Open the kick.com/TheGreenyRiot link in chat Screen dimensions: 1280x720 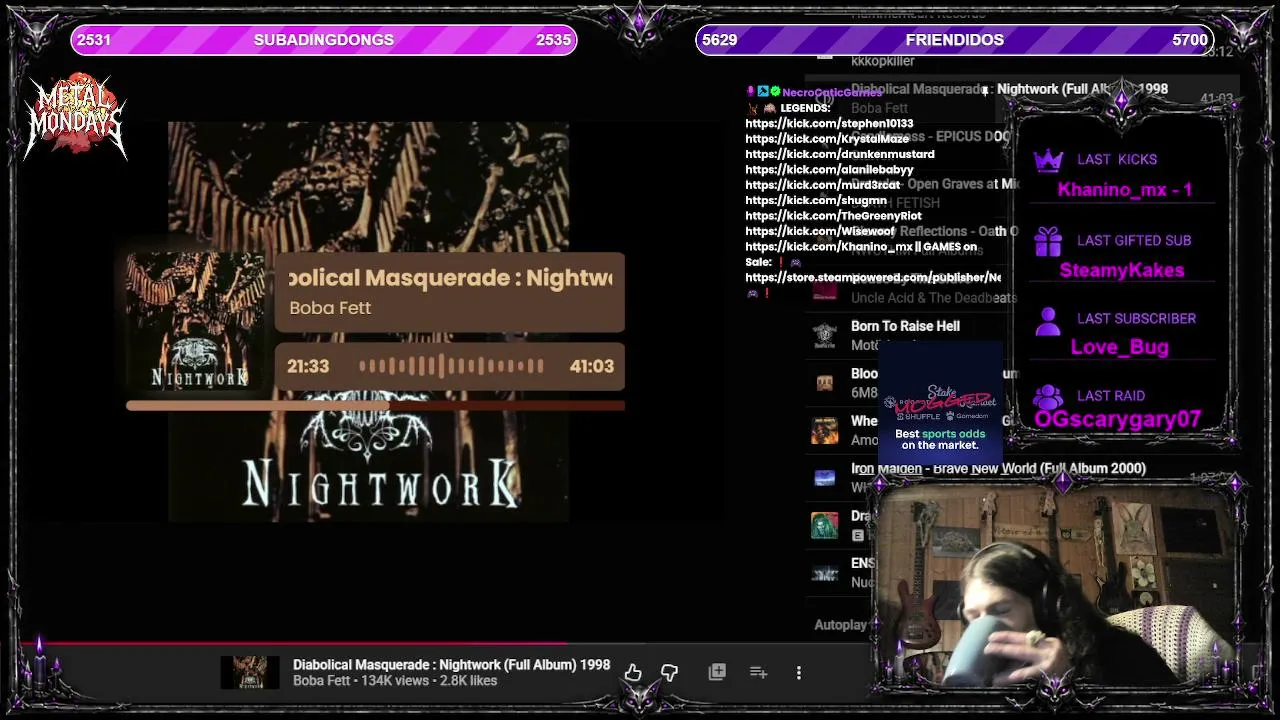tap(833, 216)
